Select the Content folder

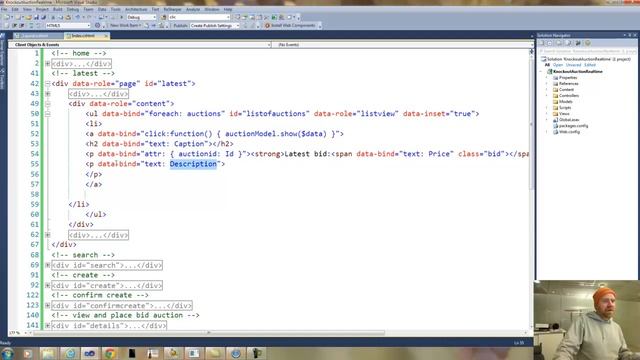click(x=563, y=89)
